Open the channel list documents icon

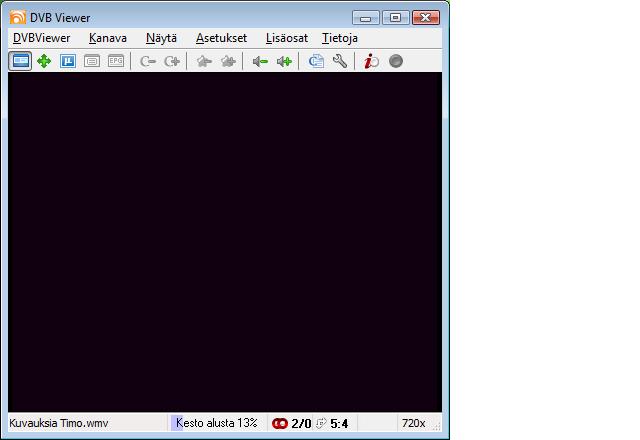316,61
